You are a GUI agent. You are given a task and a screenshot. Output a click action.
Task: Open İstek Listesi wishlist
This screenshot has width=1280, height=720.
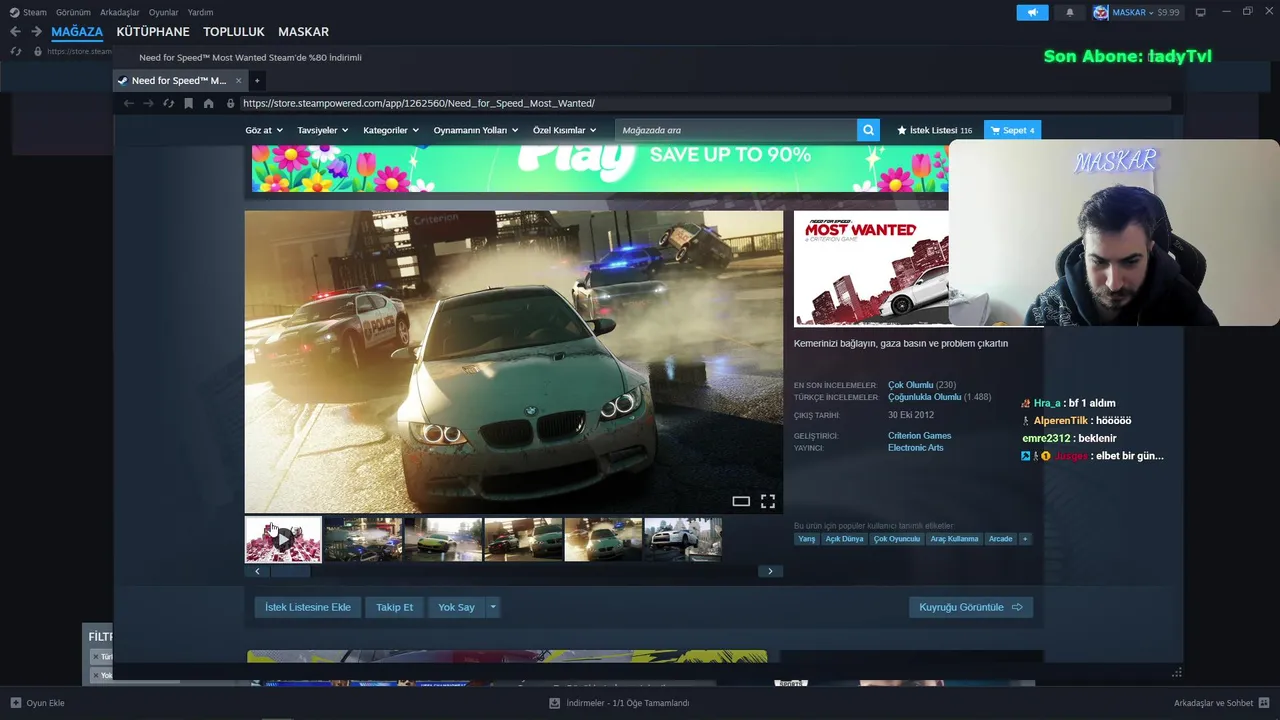pyautogui.click(x=934, y=130)
